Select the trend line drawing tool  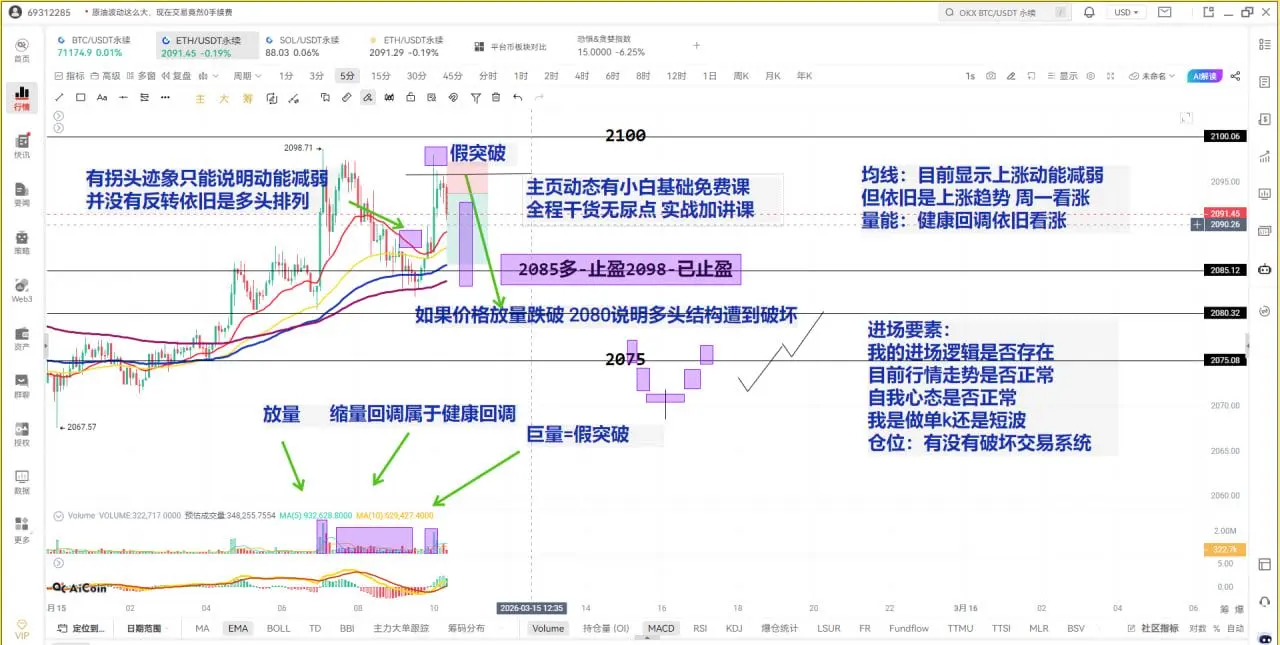(x=58, y=97)
